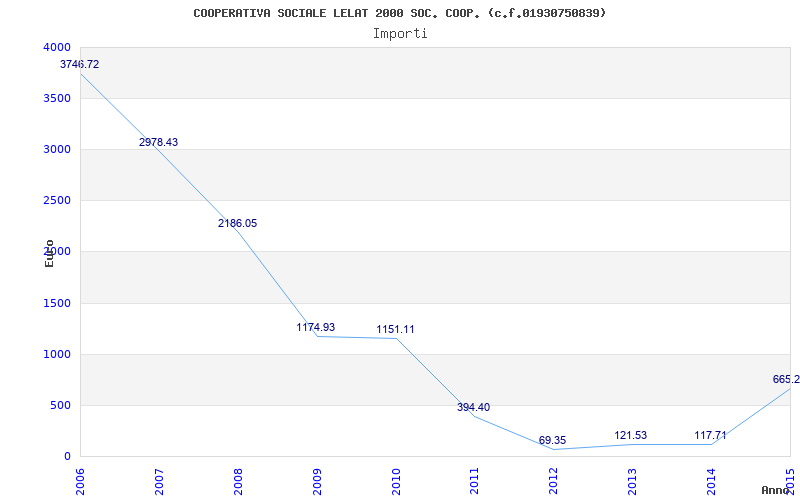This screenshot has width=800, height=500.
Task: Click the 0 y-axis tick label
Action: (67, 457)
